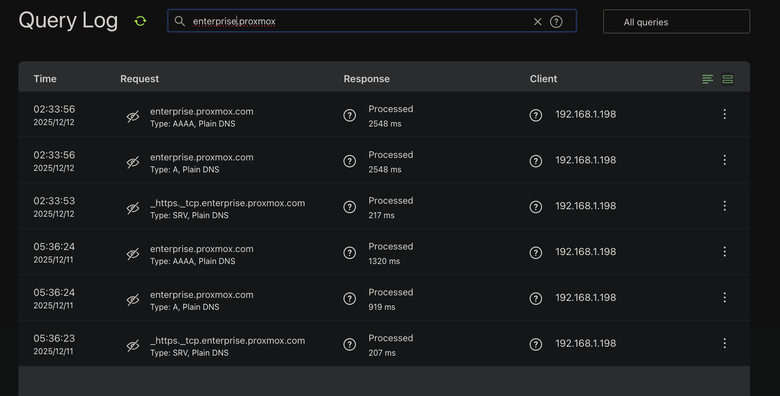Screen dimensions: 780x396
Task: Open the All queries filter dropdown
Action: point(677,22)
